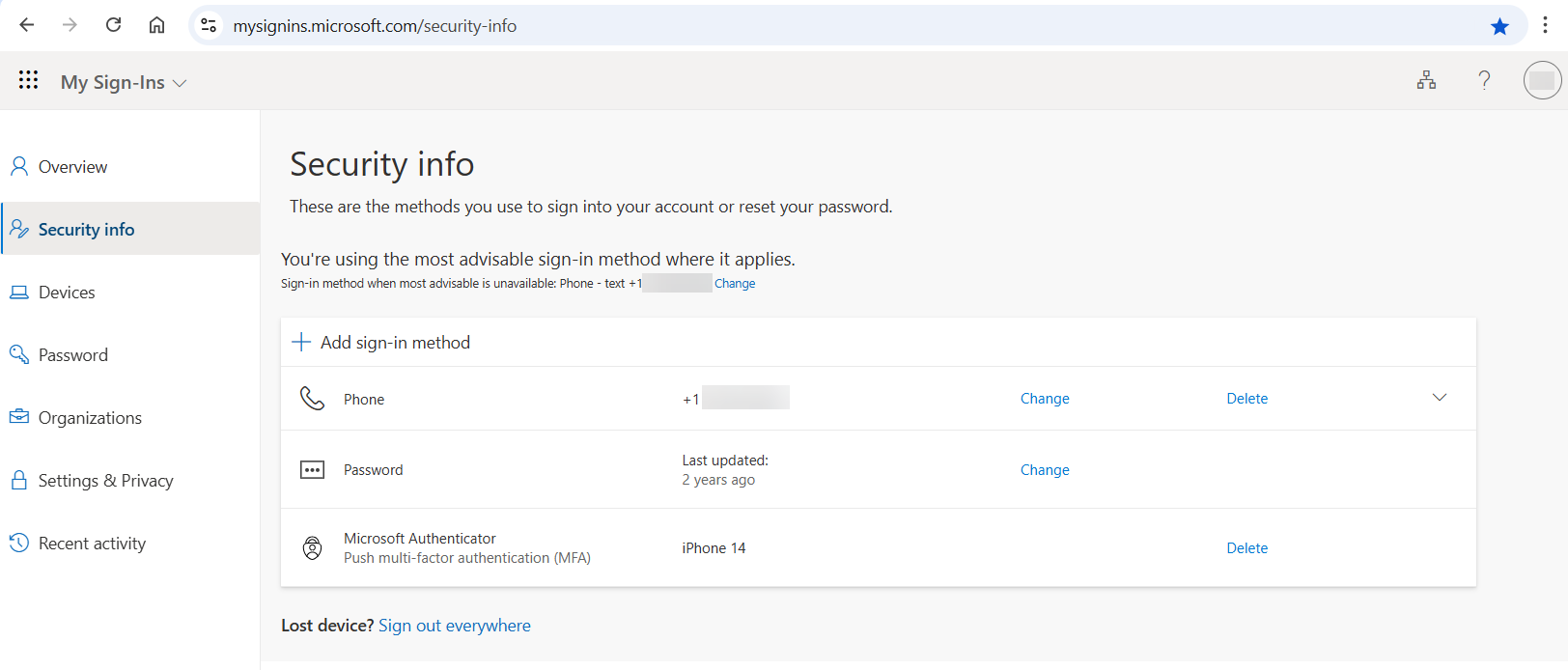Open the browser home page icon
Viewport: 1568px width, 670px height.
(156, 25)
